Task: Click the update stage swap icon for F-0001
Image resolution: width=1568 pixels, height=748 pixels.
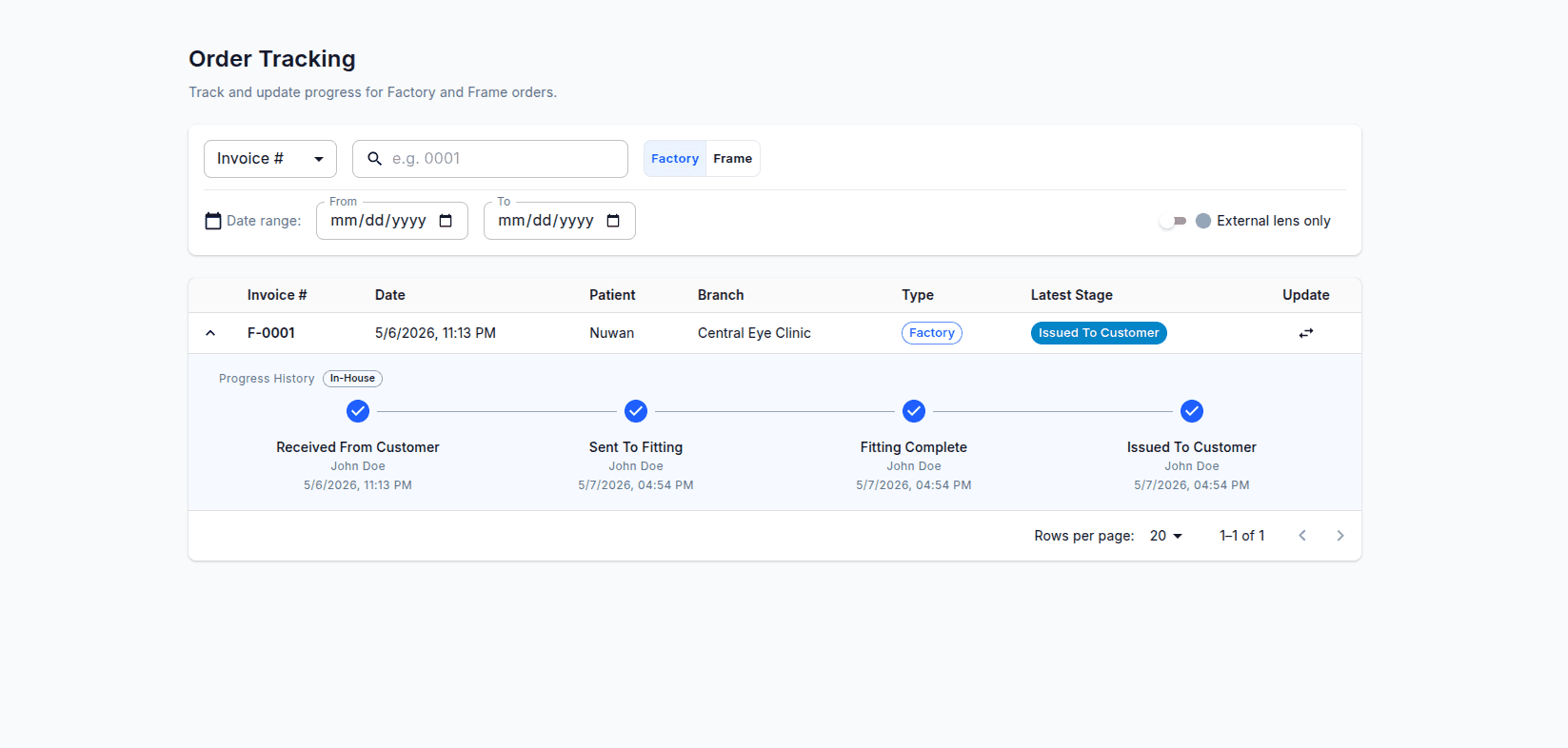Action: pos(1306,333)
